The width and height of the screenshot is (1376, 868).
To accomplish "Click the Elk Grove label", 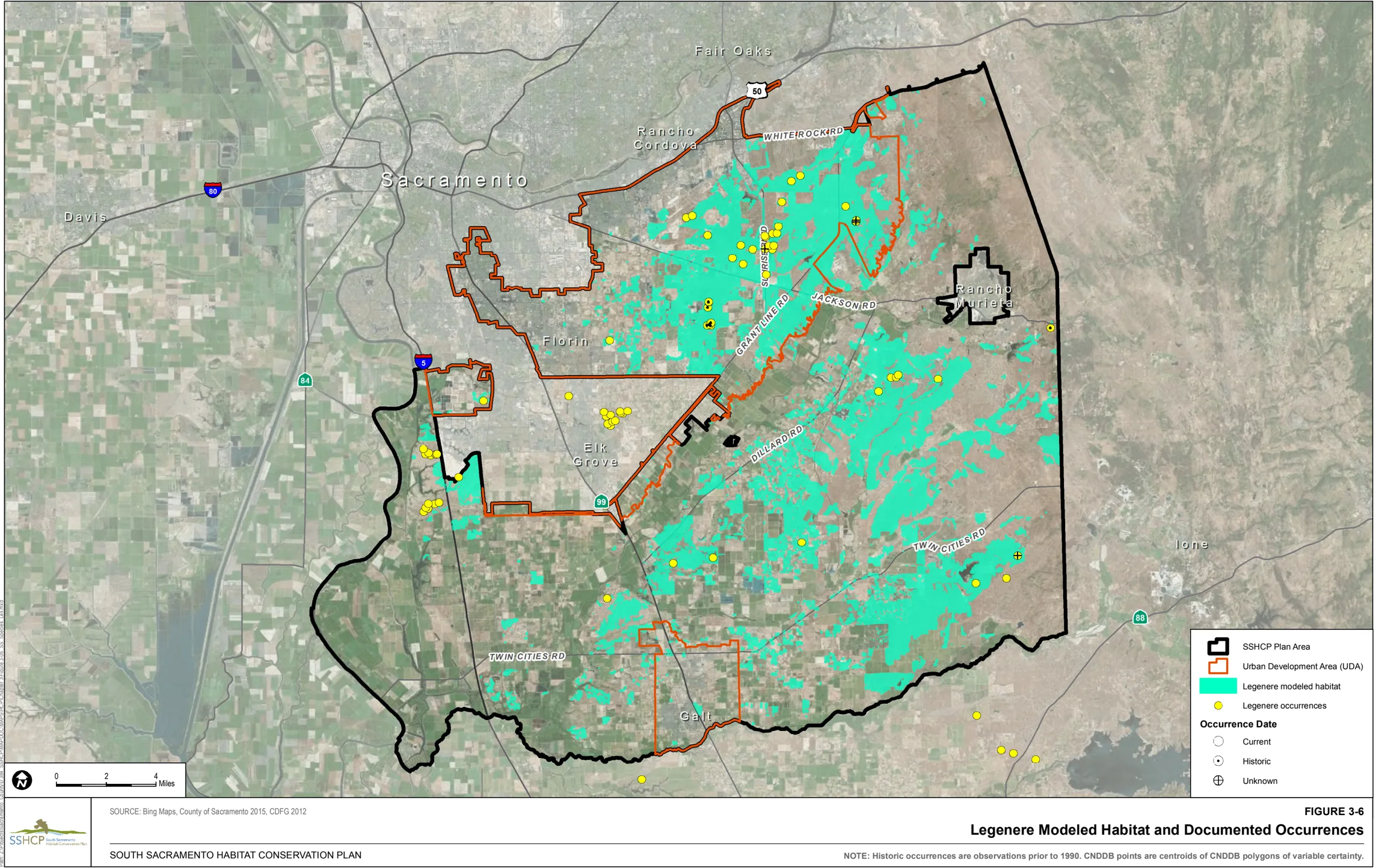I will 595,454.
